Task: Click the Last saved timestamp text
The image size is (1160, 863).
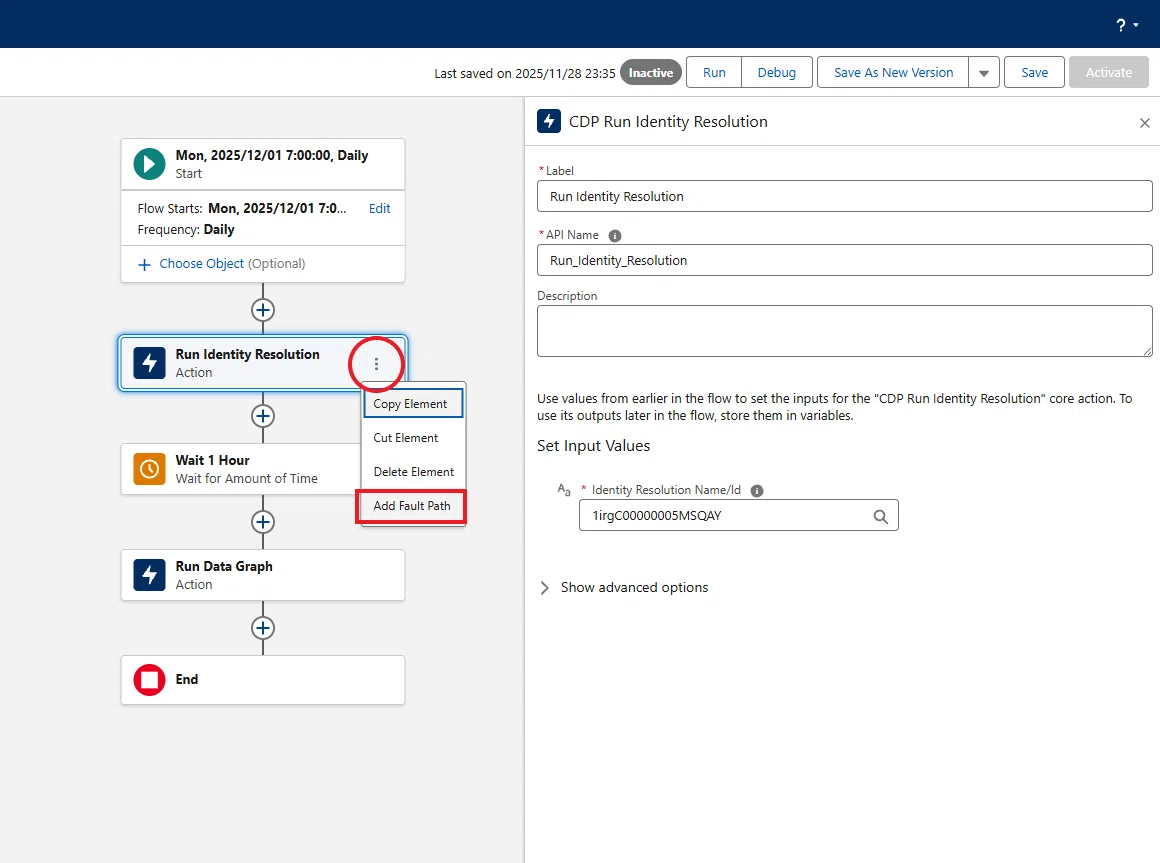Action: (x=525, y=73)
